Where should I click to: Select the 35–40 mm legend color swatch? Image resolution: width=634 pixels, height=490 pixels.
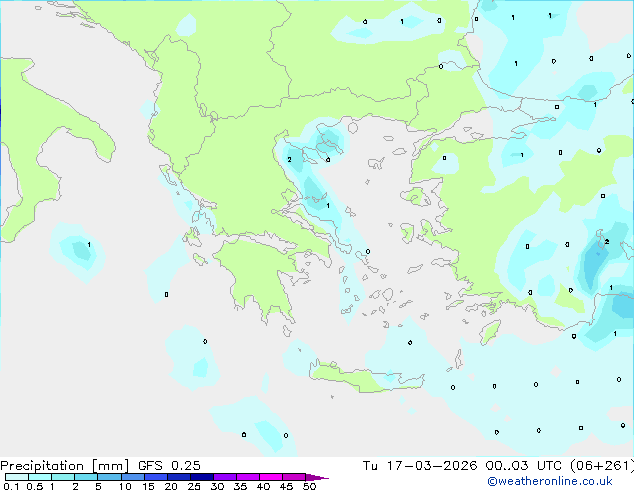pos(248,477)
